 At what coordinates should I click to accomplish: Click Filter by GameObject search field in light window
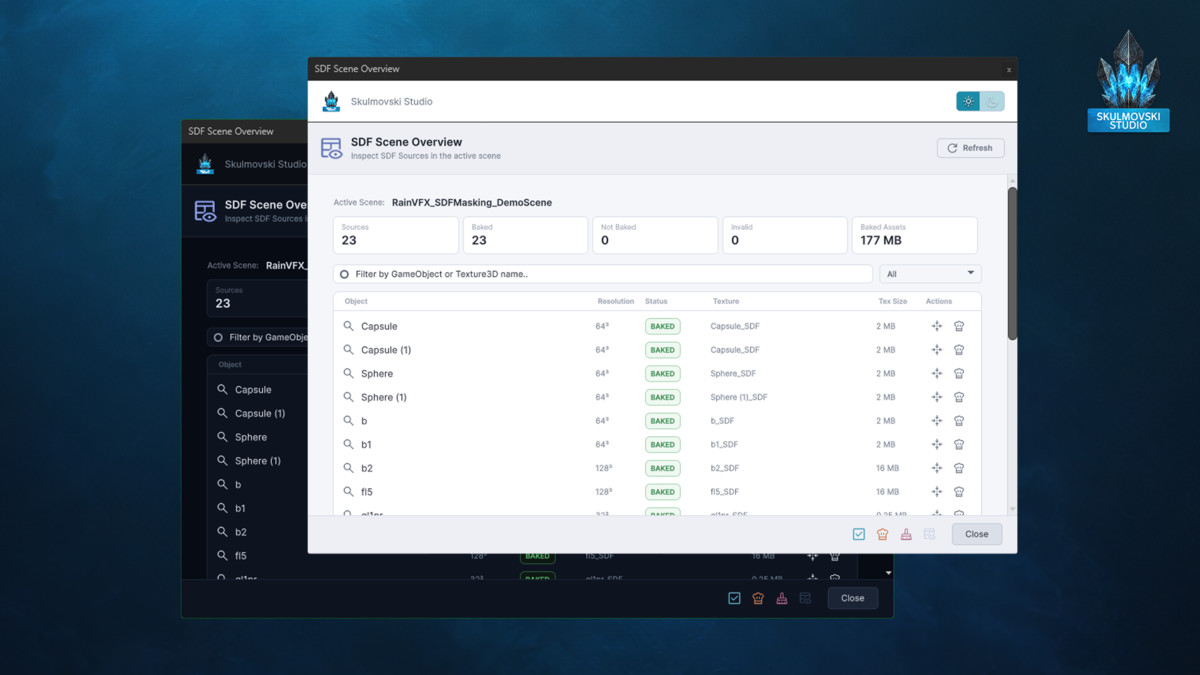click(603, 273)
